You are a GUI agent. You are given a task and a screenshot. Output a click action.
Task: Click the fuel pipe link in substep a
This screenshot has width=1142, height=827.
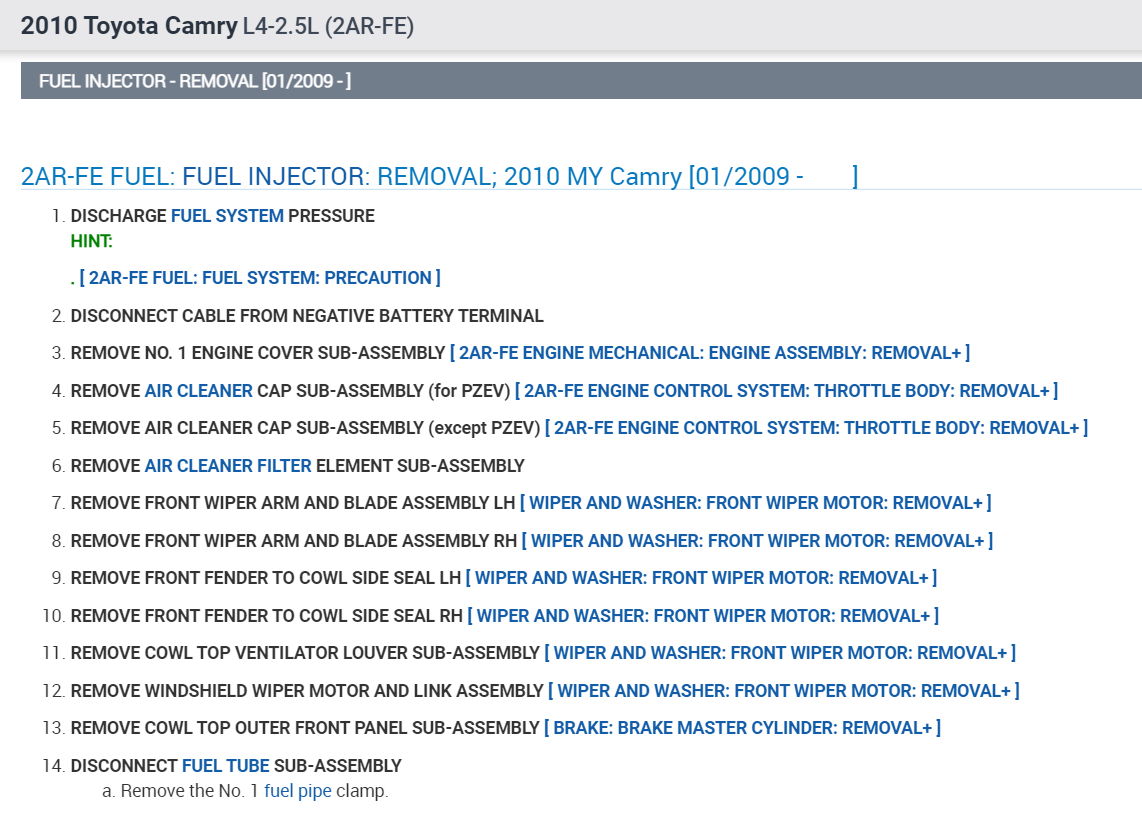click(x=298, y=792)
